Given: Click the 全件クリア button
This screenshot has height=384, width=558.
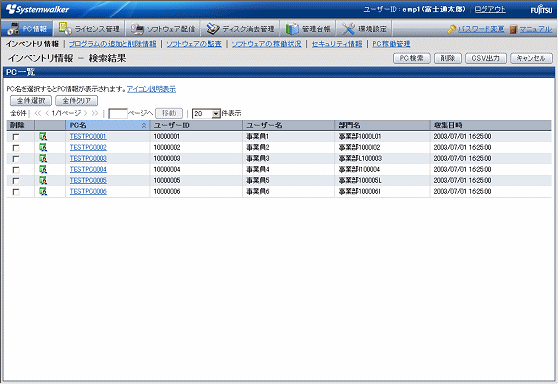Looking at the screenshot, I should click(77, 101).
